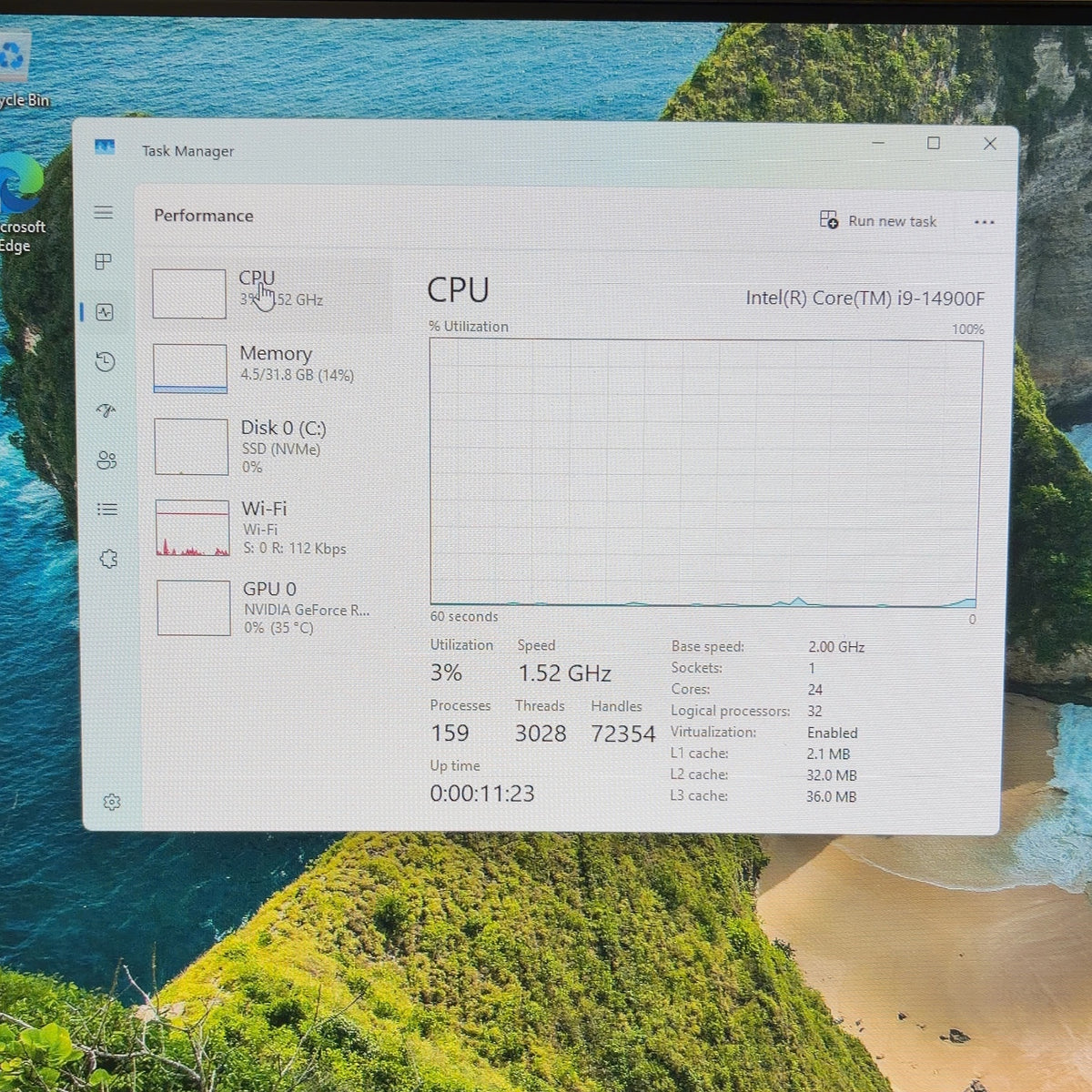The height and width of the screenshot is (1092, 1092).
Task: Open the Startup apps page icon
Action: pyautogui.click(x=106, y=410)
